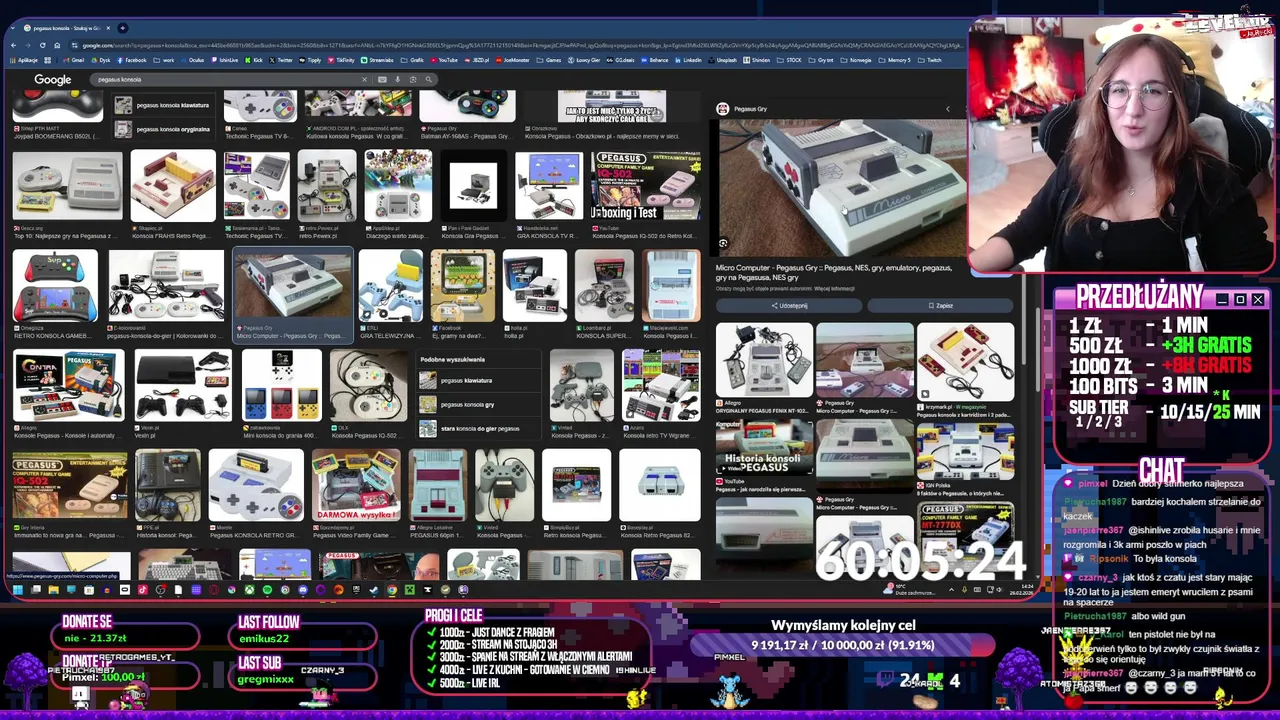
Task: Open Facebook bookmark
Action: click(x=131, y=60)
